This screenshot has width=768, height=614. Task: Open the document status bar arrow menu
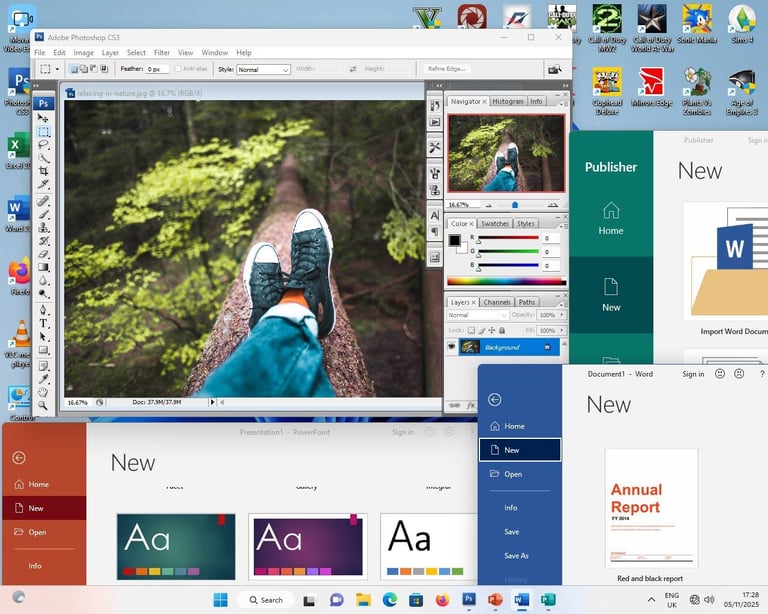tap(212, 402)
